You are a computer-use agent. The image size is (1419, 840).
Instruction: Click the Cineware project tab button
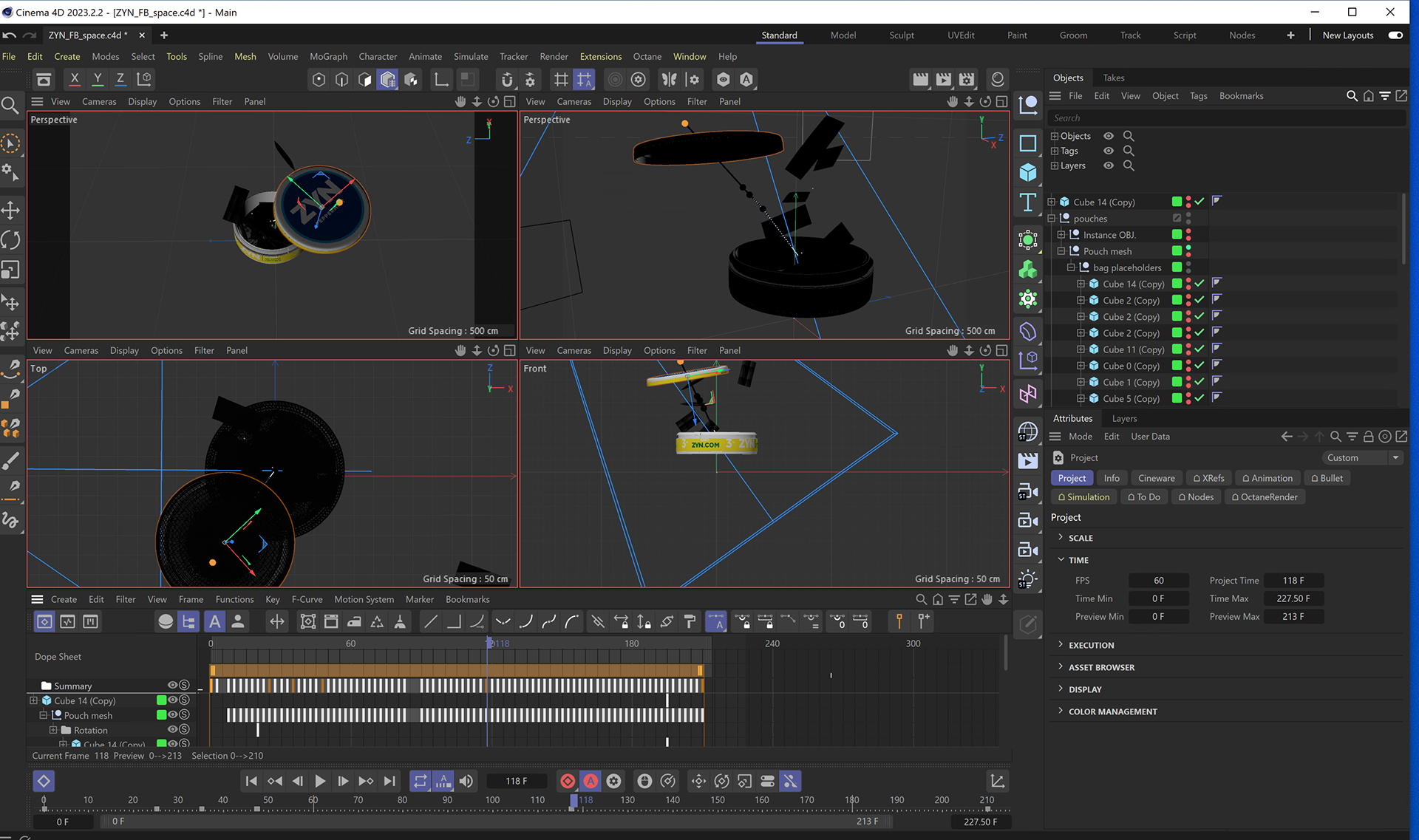tap(1156, 478)
